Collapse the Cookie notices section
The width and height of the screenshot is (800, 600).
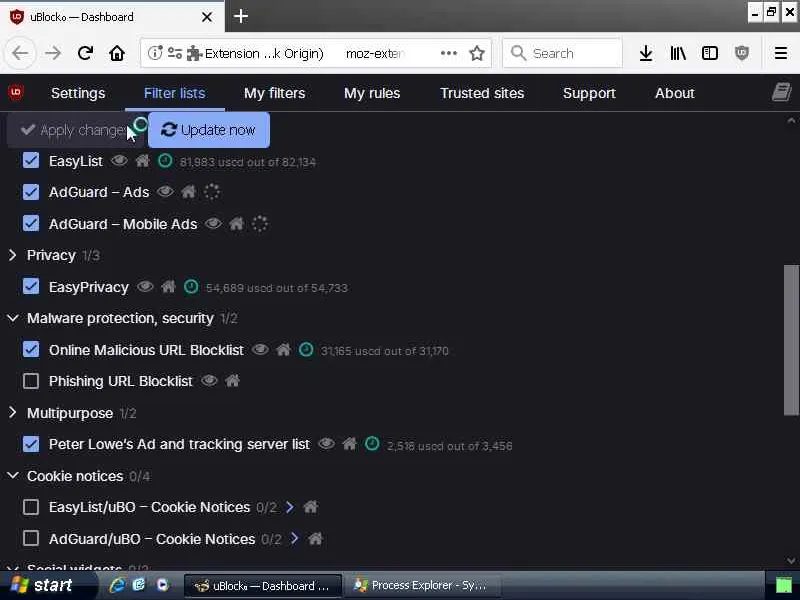[x=13, y=476]
